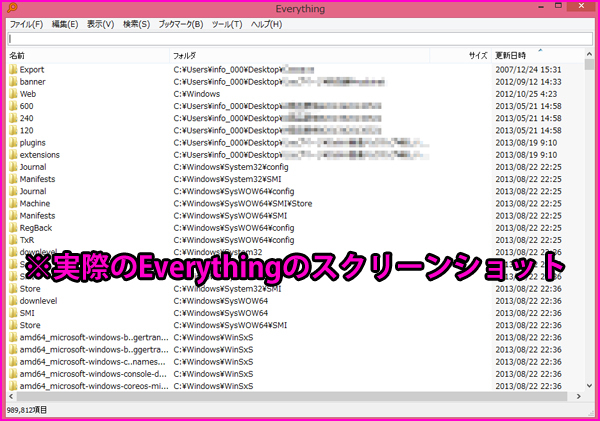Viewport: 600px width, 421px height.
Task: Click the horizontal scrollbar right arrow
Action: tap(579, 397)
